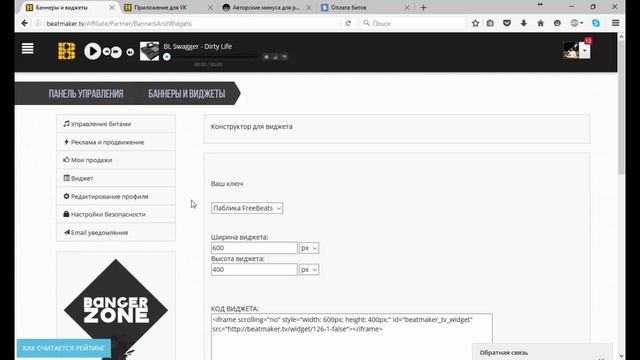
Task: Reload the page with refresh icon
Action: [x=348, y=23]
